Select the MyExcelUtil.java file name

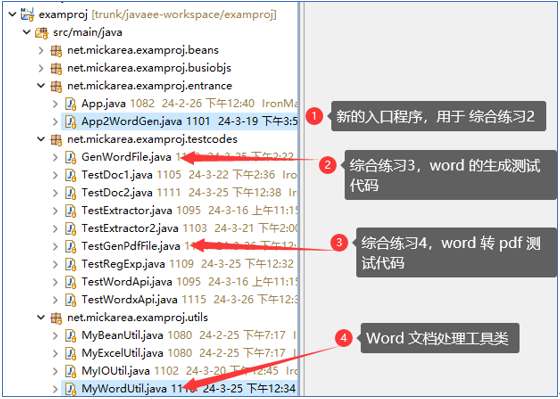(x=122, y=354)
